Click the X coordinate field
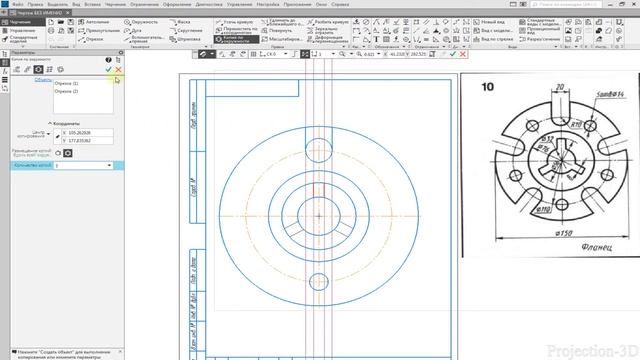The width and height of the screenshot is (640, 360). pyautogui.click(x=87, y=133)
